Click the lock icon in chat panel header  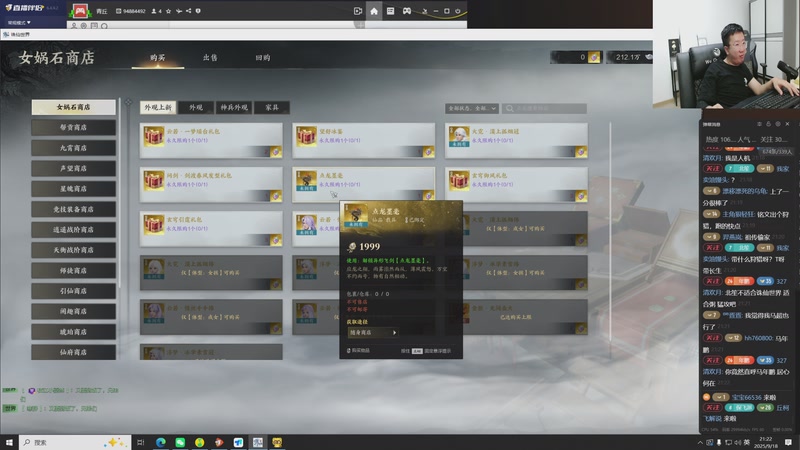[768, 124]
